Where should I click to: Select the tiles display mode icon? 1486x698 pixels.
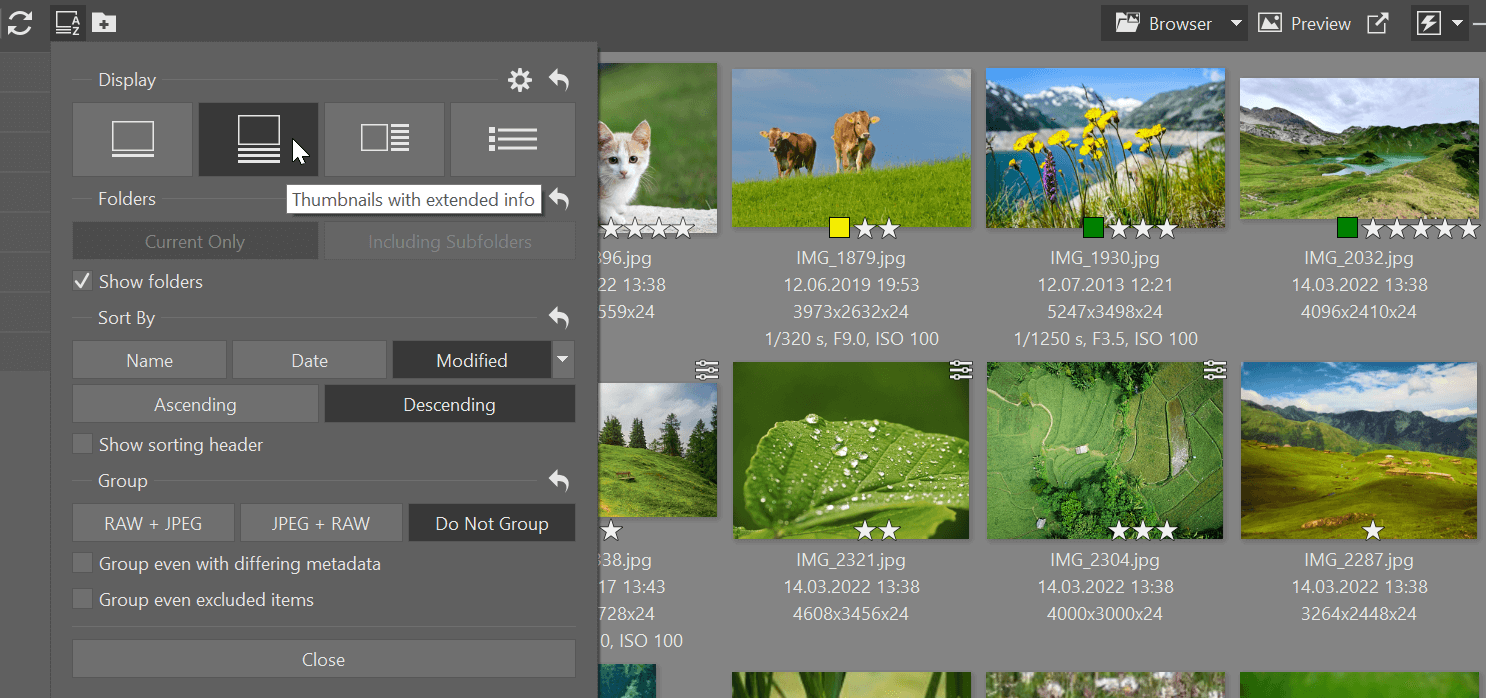[384, 139]
